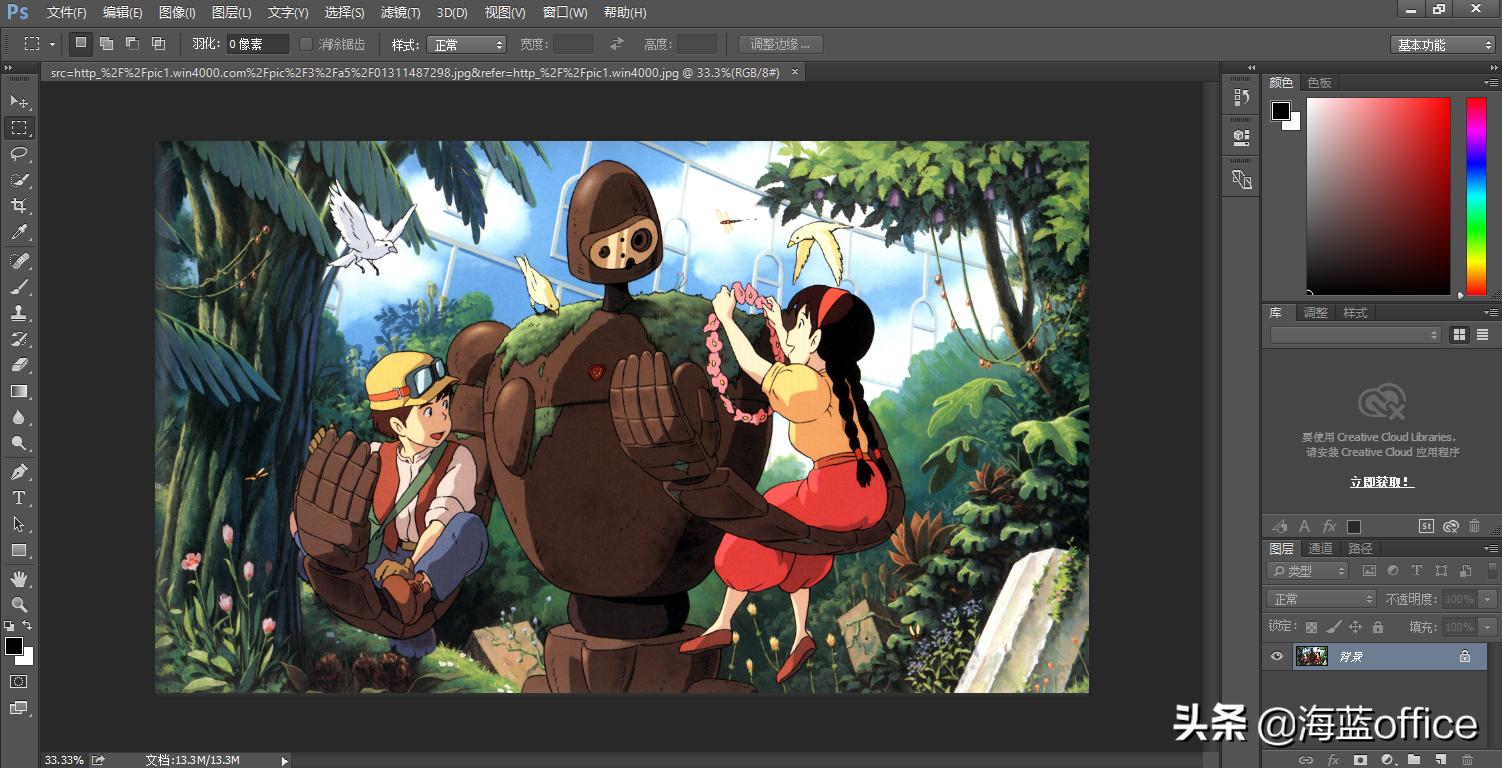1502x768 pixels.
Task: Select the Zoom tool
Action: [x=18, y=604]
